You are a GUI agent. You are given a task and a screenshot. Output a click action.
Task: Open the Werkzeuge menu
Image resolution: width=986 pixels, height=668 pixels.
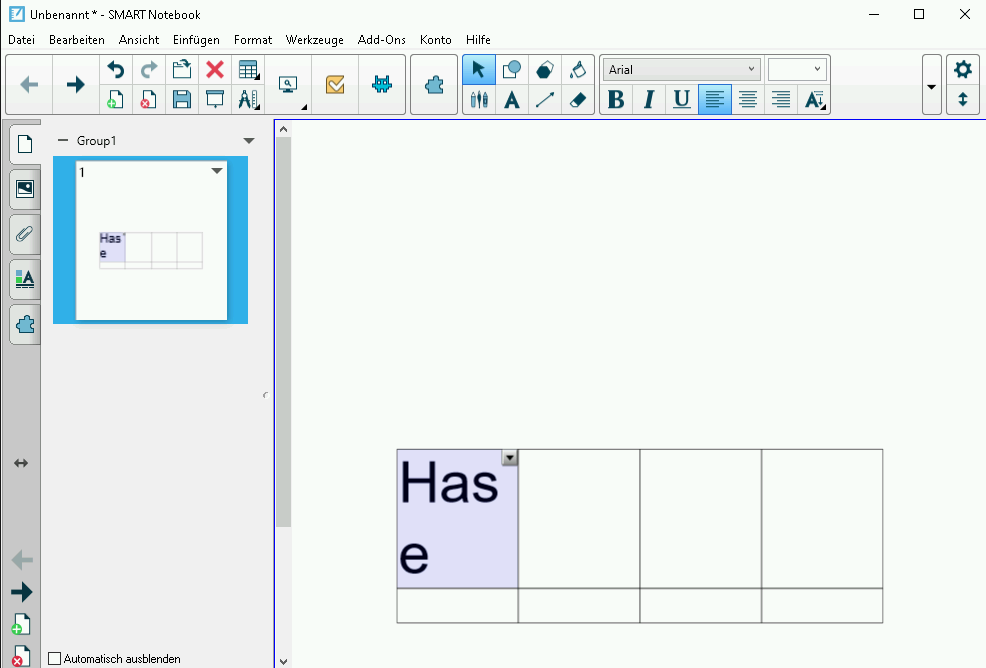click(314, 40)
